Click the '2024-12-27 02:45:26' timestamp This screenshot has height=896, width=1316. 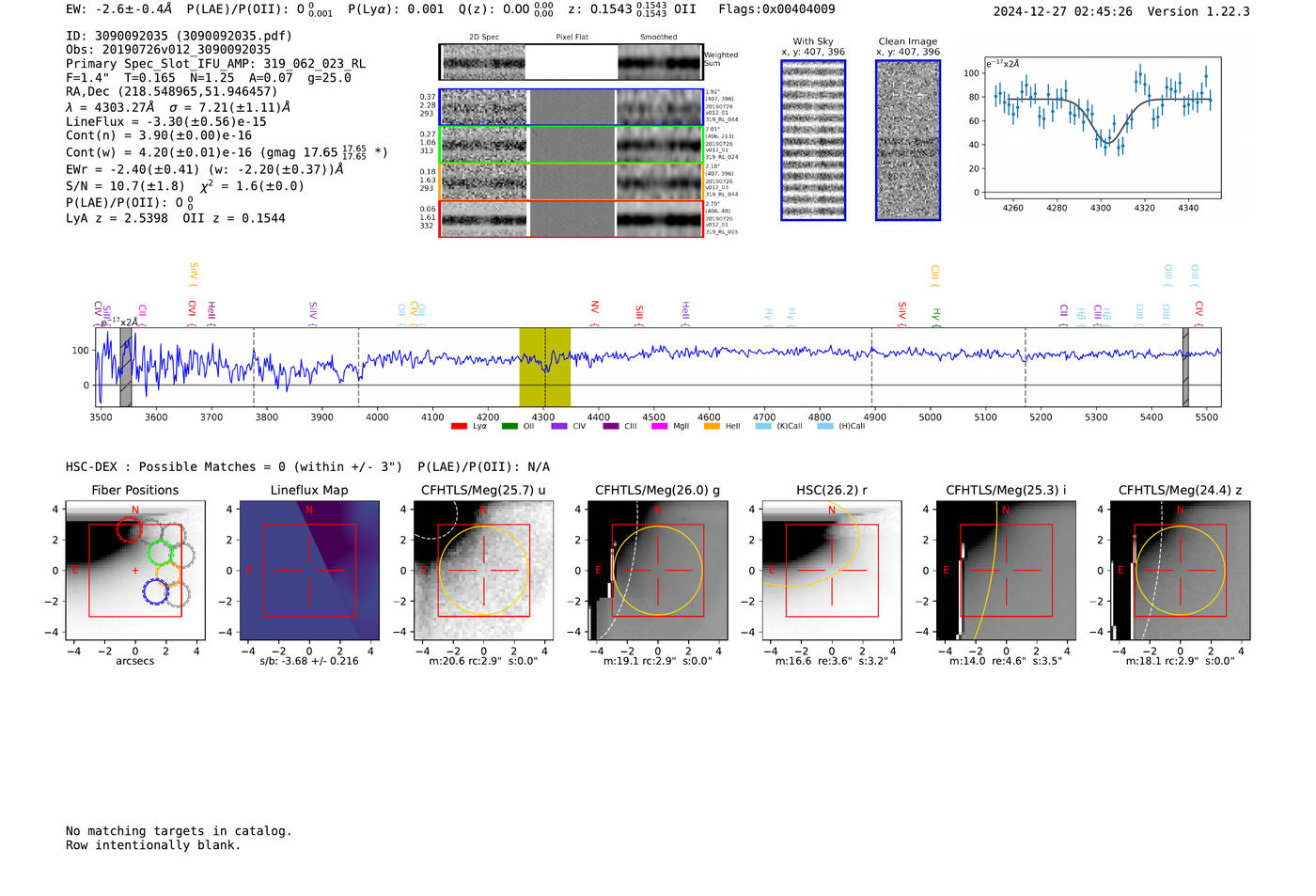pos(1063,11)
